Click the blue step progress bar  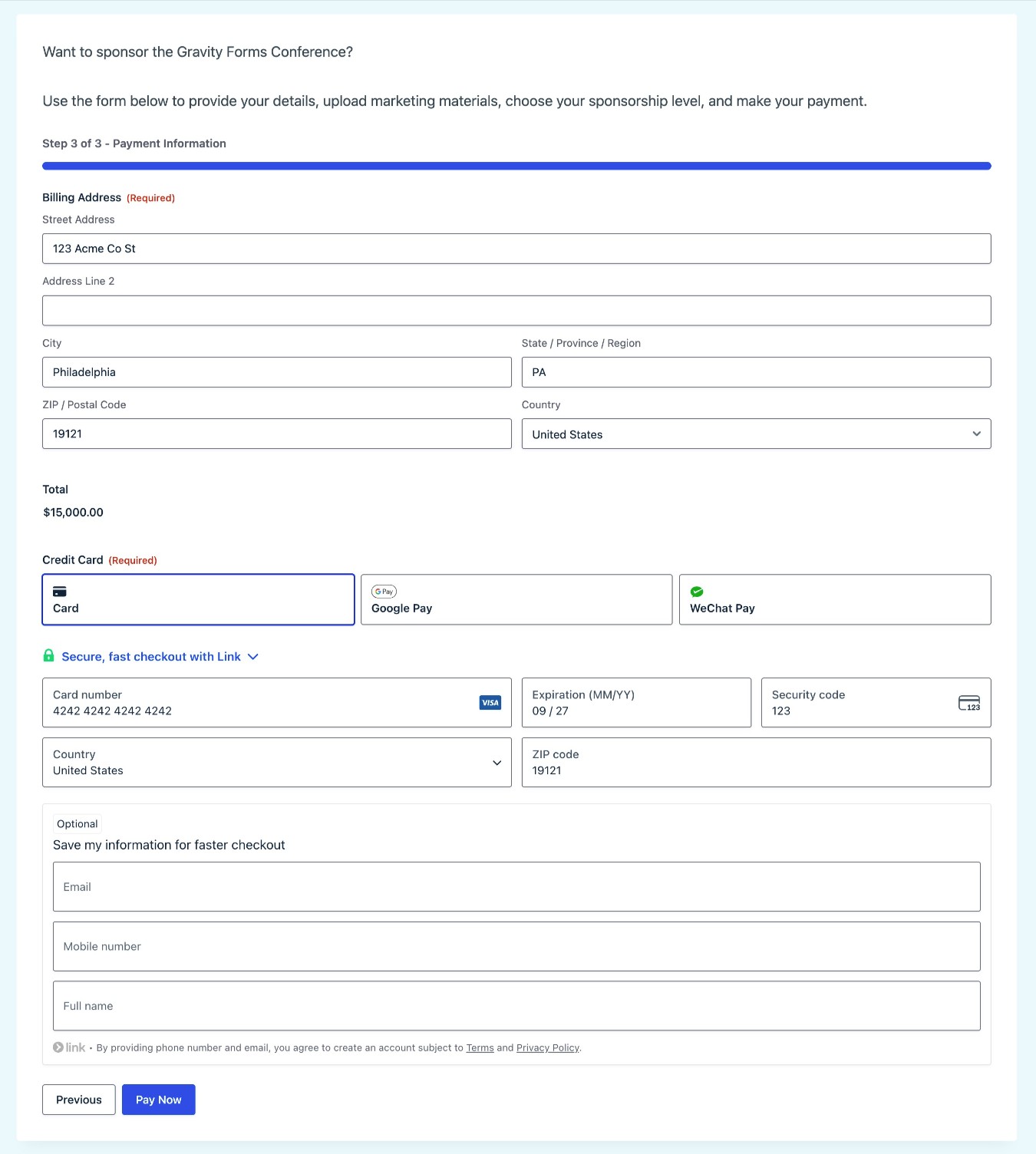[516, 165]
